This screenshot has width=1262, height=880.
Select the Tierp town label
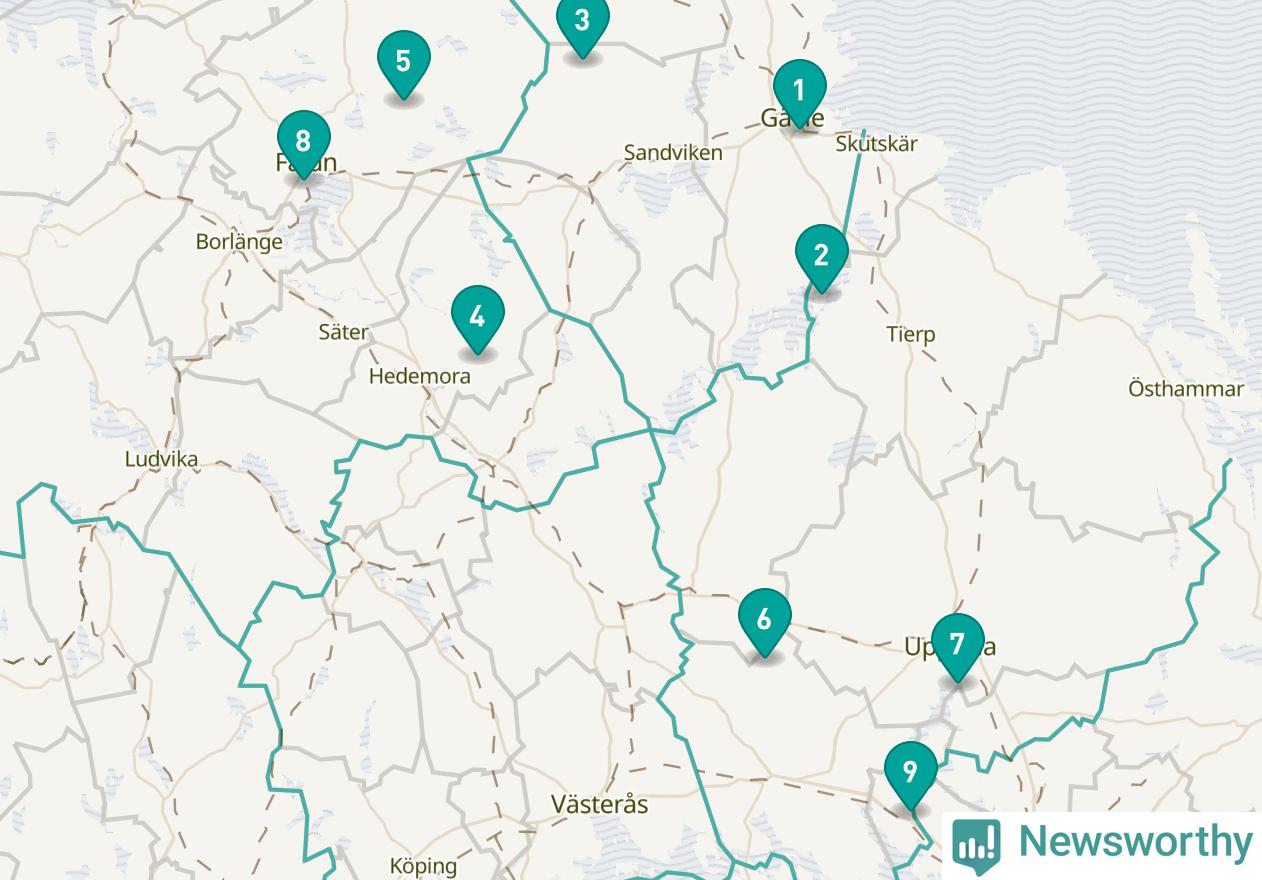(911, 334)
